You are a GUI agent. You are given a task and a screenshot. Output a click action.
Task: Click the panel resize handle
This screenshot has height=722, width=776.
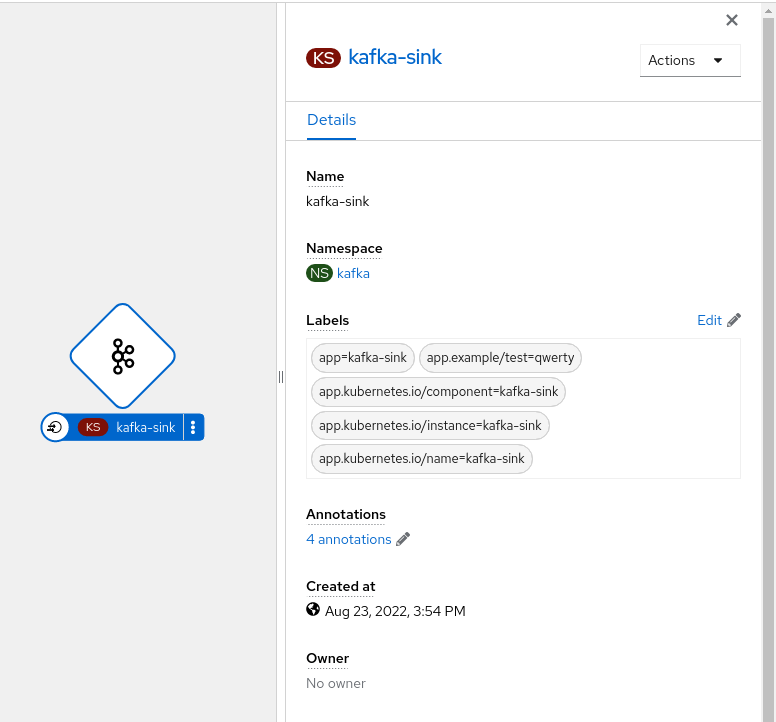pyautogui.click(x=281, y=377)
